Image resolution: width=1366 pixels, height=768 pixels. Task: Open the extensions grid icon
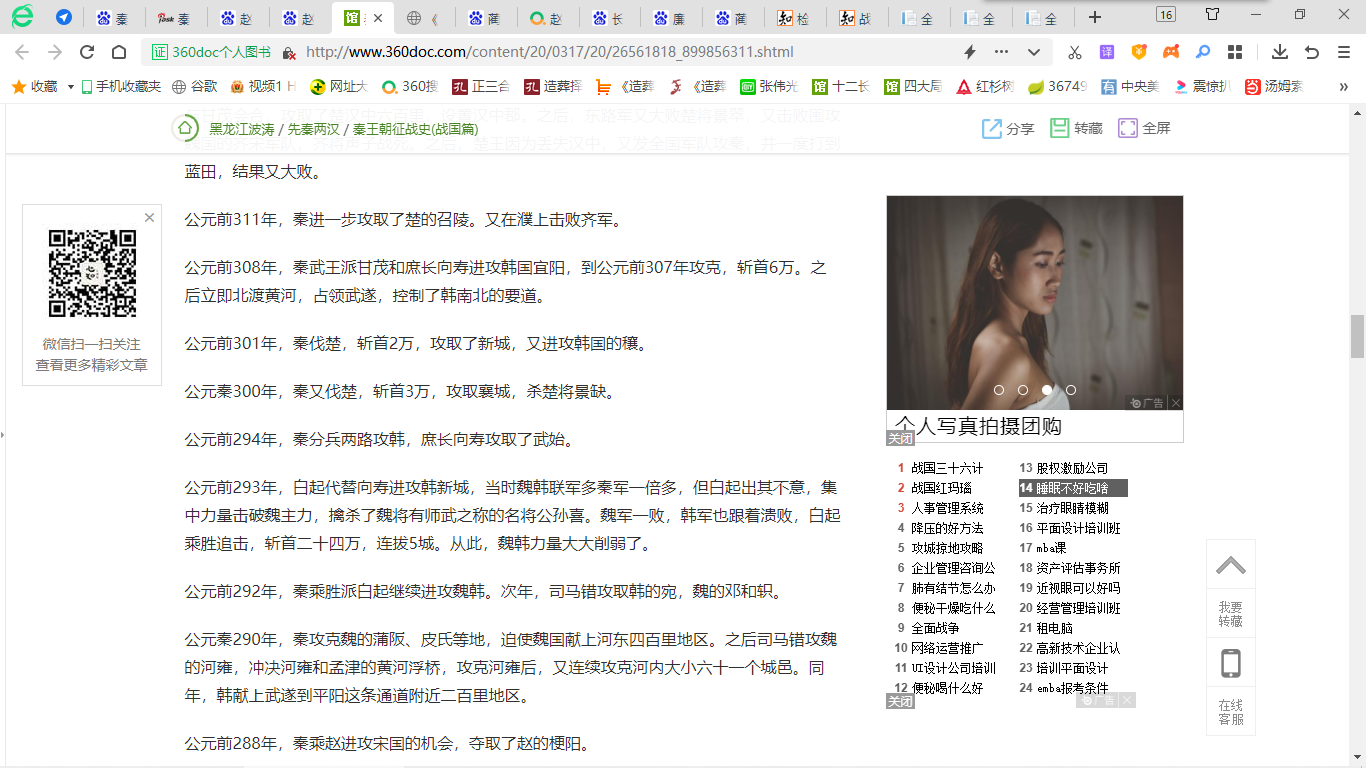1235,52
